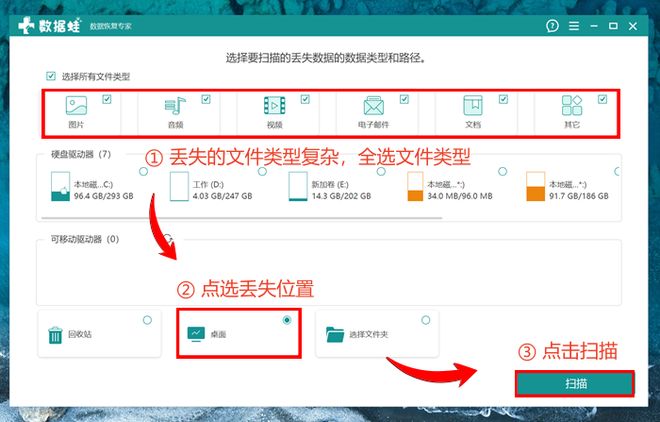Select the 工作 (D:) radio button
This screenshot has height=422, width=660.
pyautogui.click(x=262, y=172)
